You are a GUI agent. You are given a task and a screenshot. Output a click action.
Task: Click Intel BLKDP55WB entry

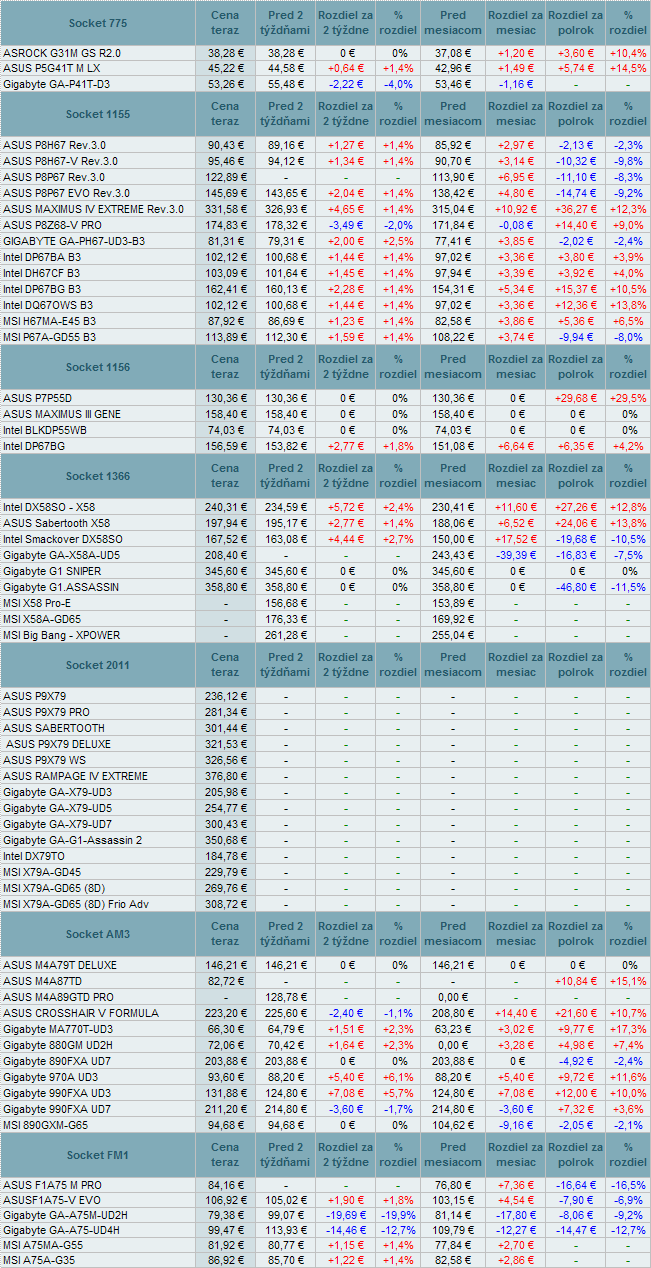[45, 430]
